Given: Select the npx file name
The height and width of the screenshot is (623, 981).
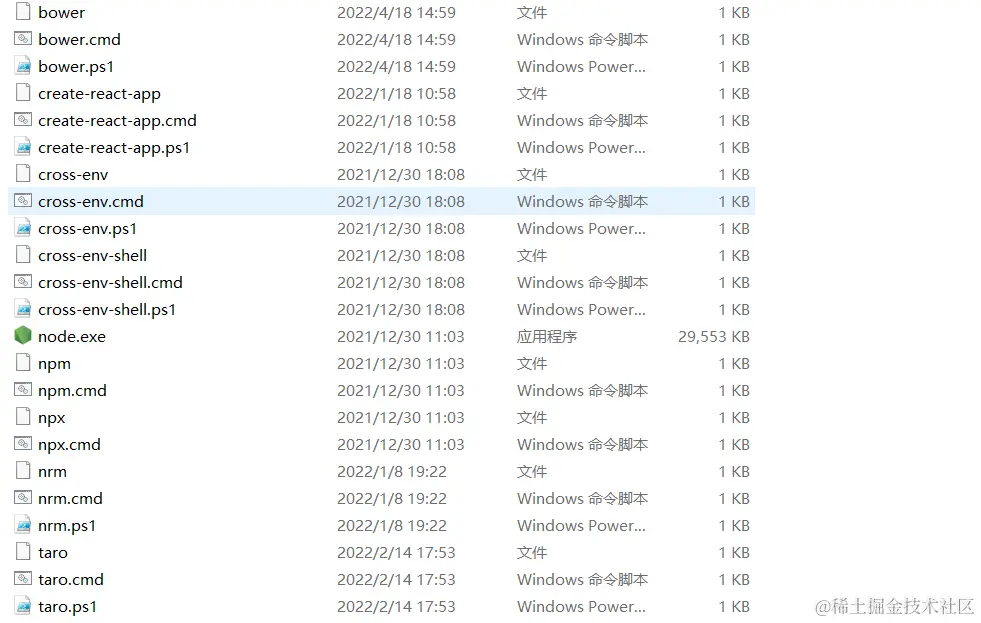Looking at the screenshot, I should [52, 418].
